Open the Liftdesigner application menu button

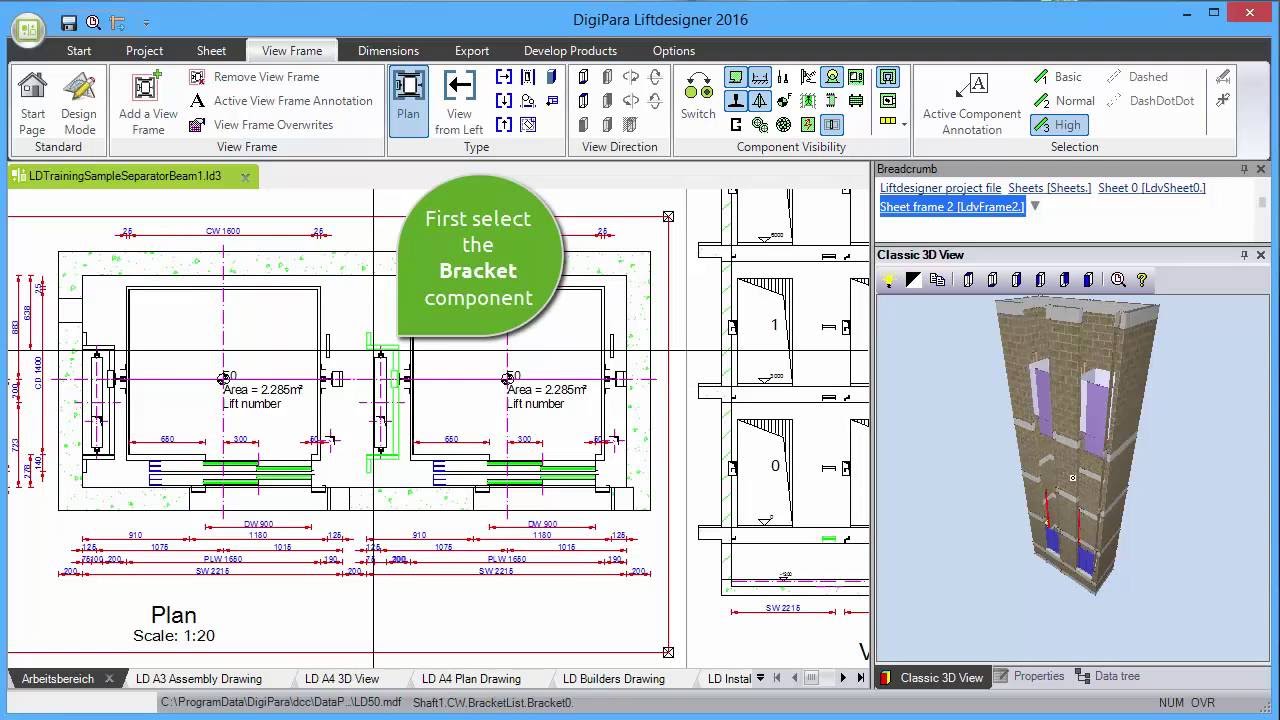point(28,28)
